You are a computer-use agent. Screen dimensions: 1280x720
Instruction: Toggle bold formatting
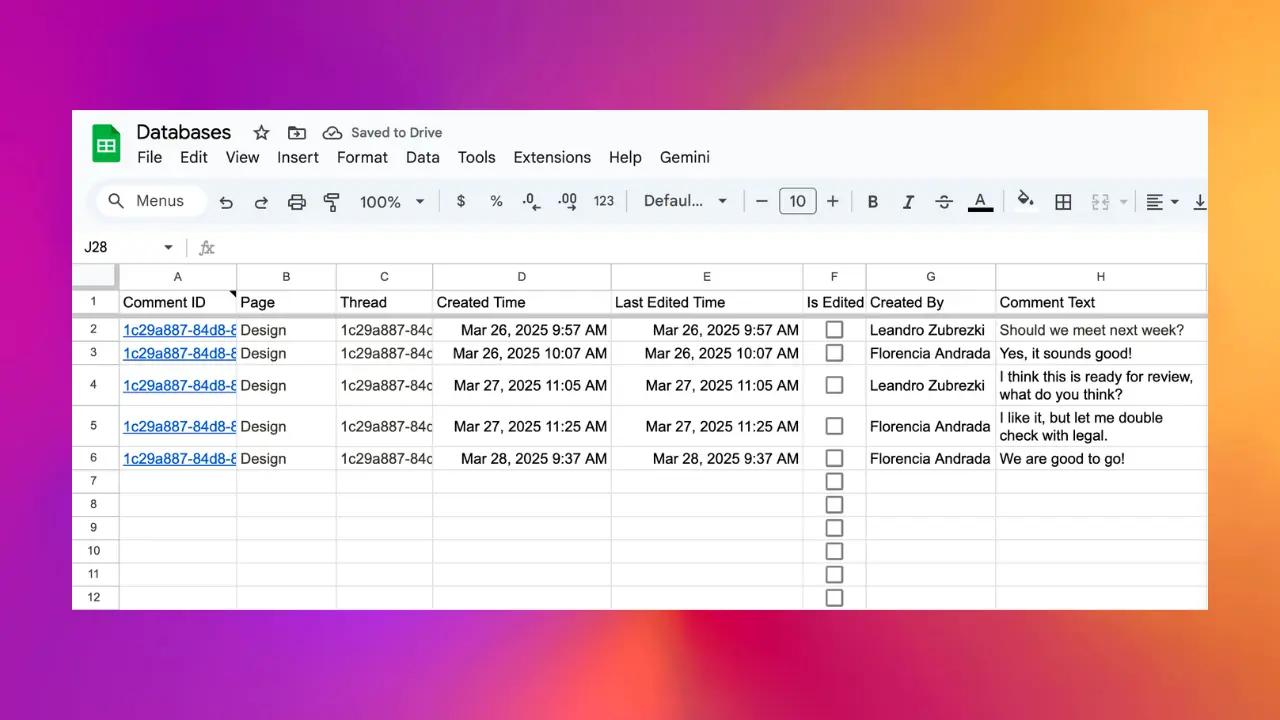pyautogui.click(x=872, y=202)
